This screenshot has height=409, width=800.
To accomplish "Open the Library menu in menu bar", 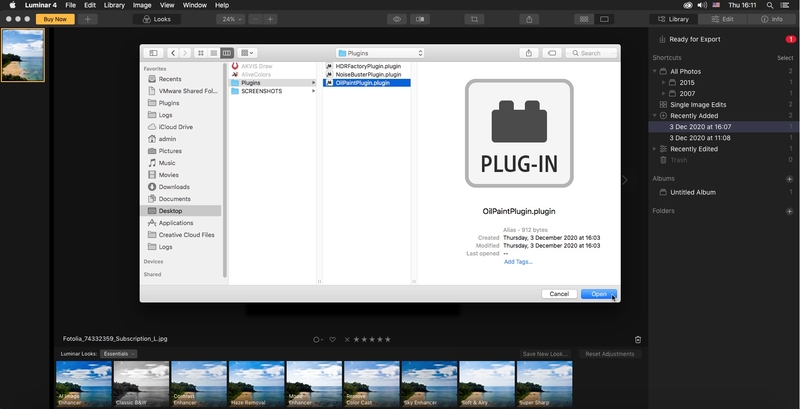I will pos(114,5).
